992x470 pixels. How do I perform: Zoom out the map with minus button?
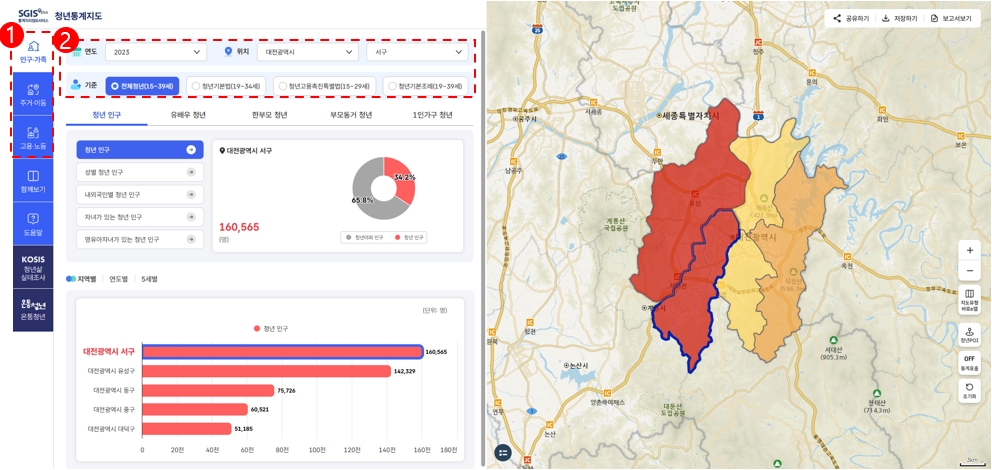point(969,271)
